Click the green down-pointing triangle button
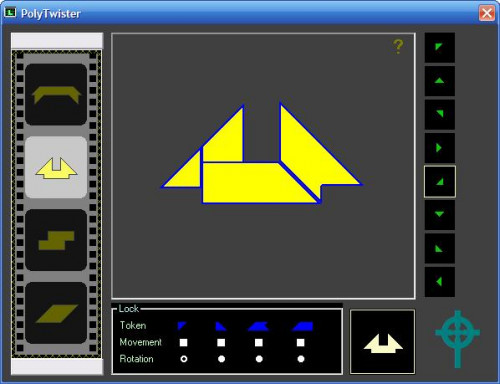 point(440,215)
